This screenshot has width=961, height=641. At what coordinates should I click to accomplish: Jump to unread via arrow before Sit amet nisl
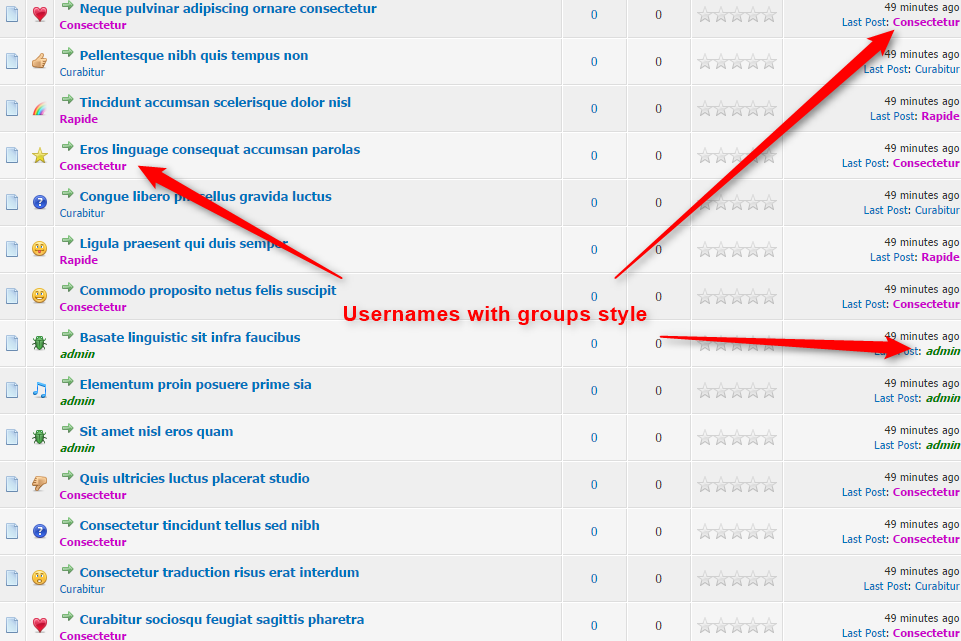68,429
